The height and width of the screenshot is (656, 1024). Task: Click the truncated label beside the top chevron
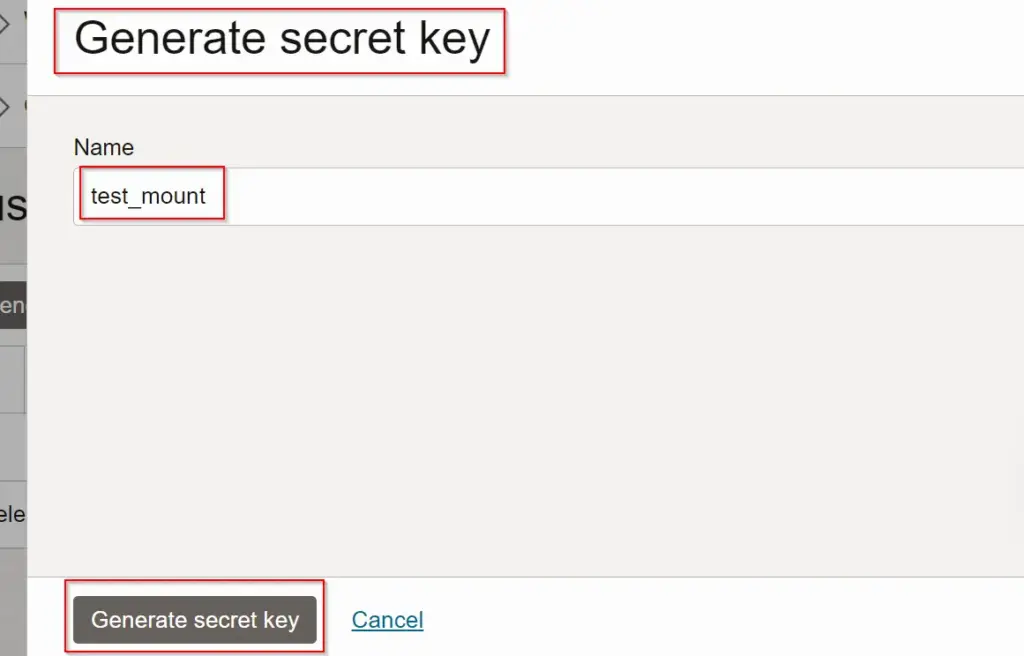[24, 20]
